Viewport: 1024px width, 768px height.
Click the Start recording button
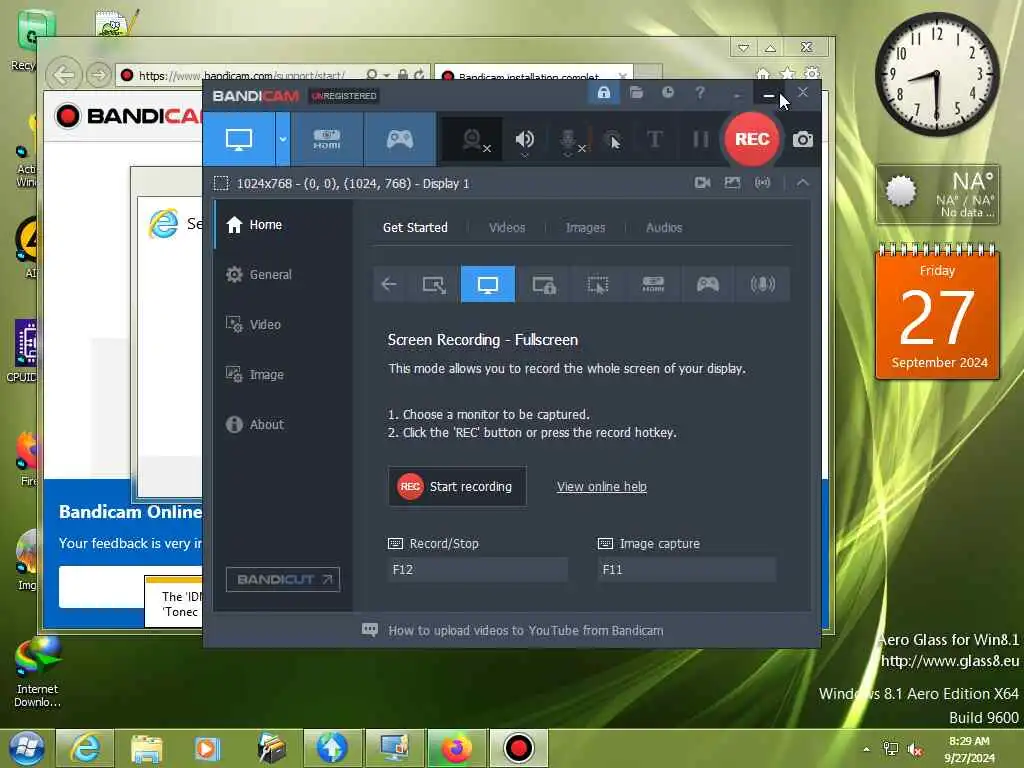[457, 487]
